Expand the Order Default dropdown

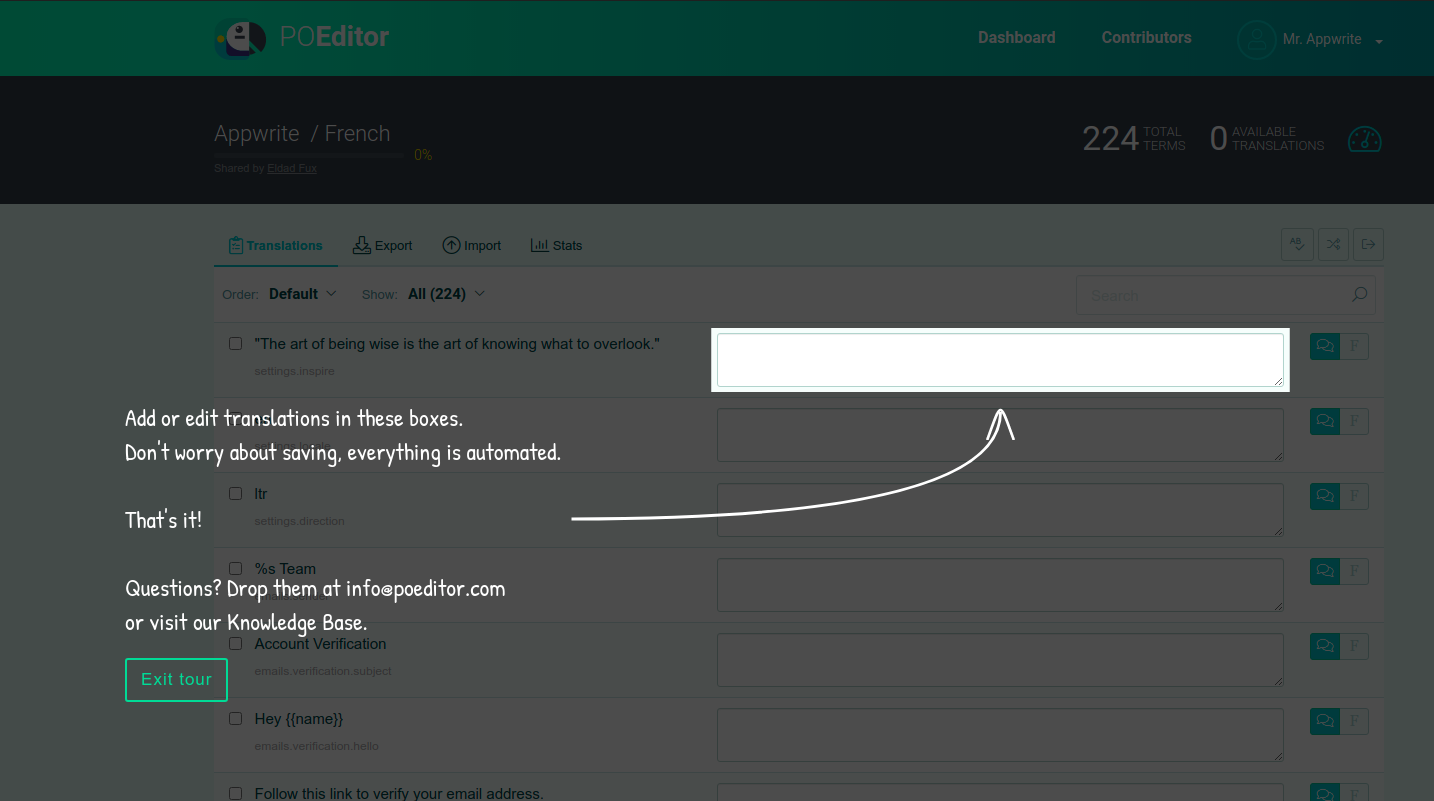click(x=302, y=294)
